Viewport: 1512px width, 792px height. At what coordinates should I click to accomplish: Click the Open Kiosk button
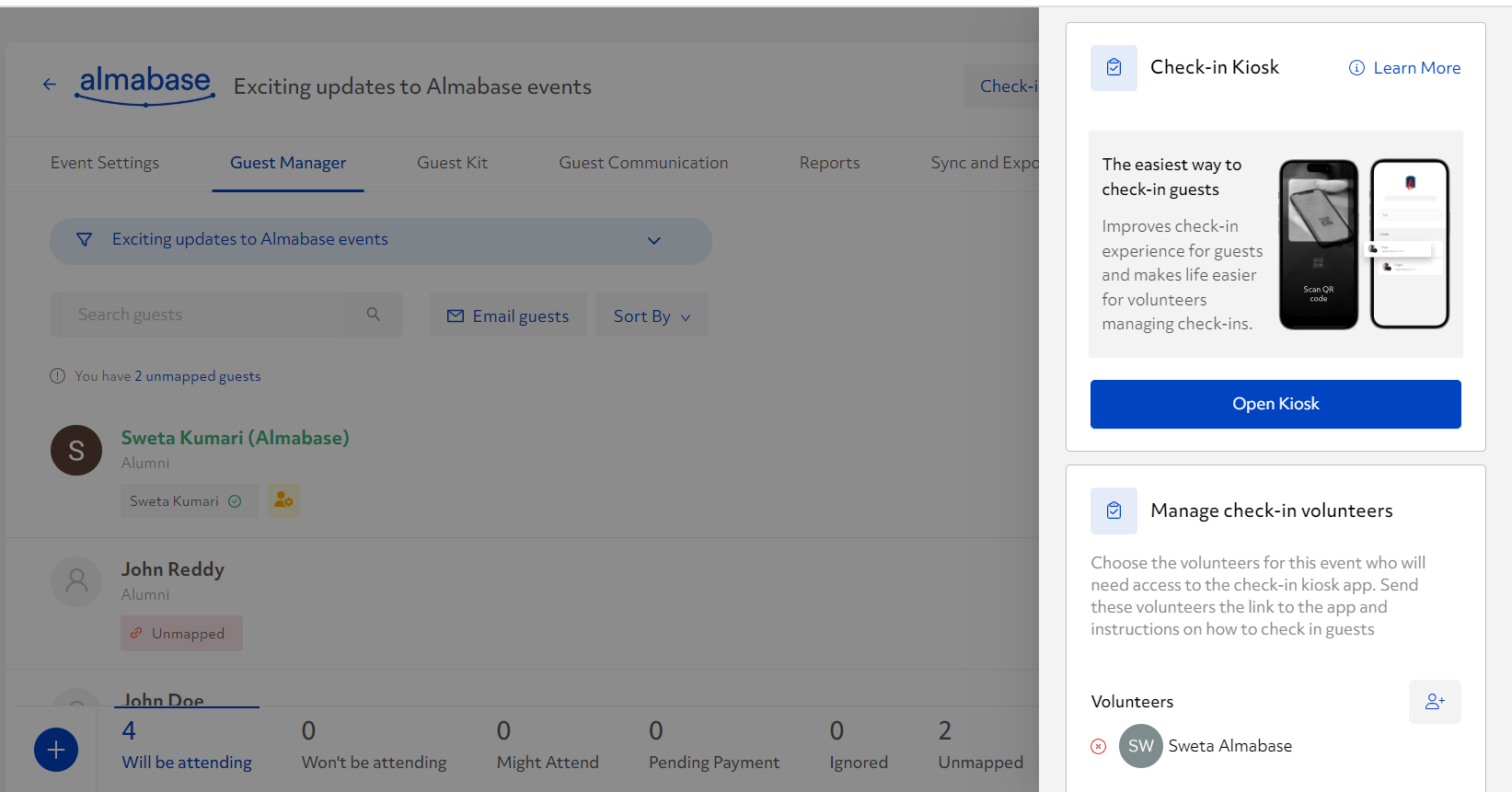point(1275,404)
